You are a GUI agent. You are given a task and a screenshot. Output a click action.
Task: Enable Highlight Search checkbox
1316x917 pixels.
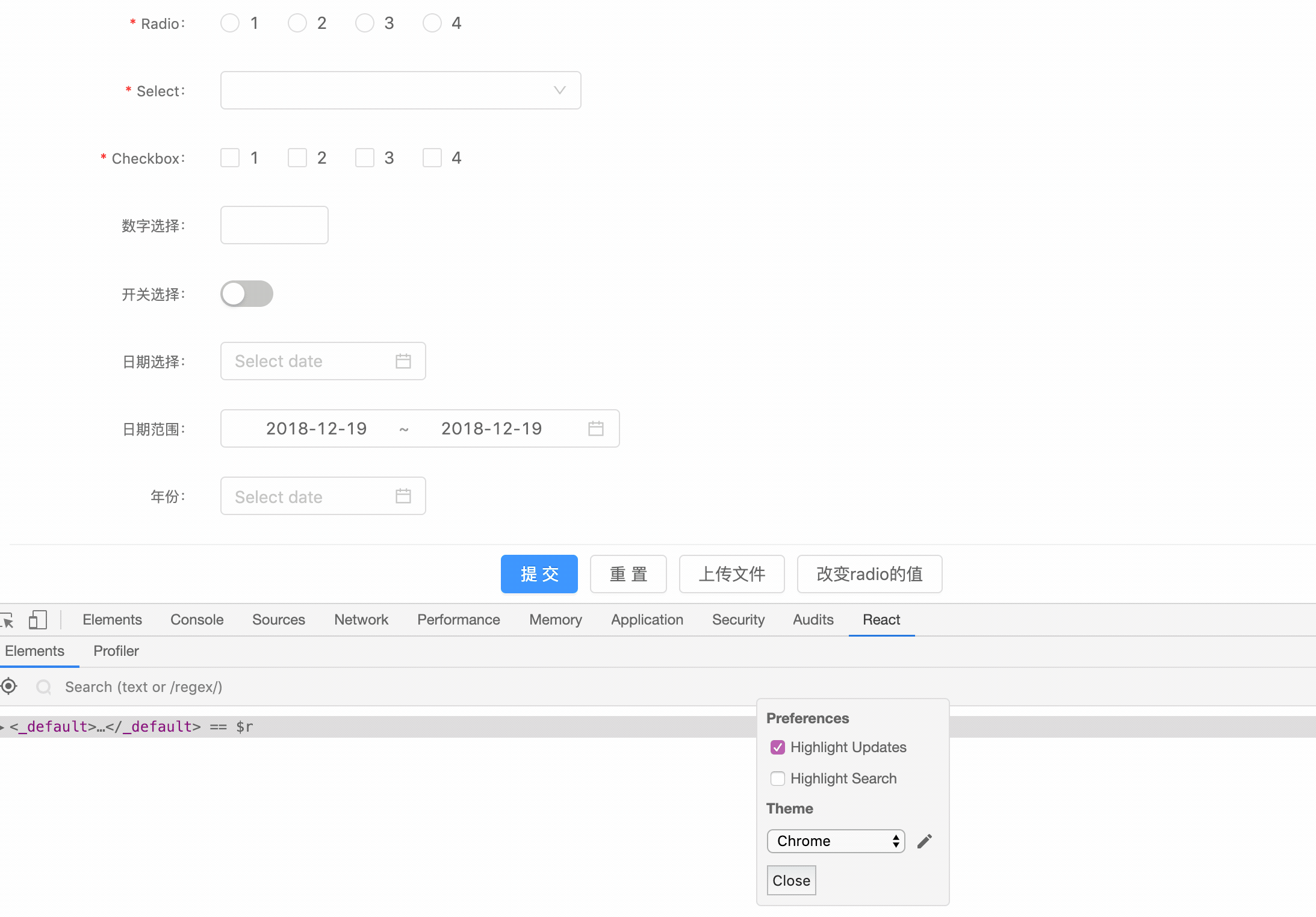pos(777,779)
